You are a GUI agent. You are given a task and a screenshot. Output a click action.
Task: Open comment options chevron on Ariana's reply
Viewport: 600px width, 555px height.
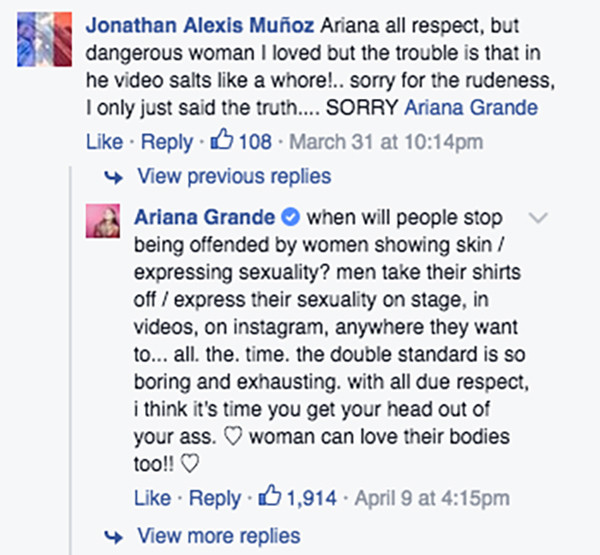pos(538,217)
